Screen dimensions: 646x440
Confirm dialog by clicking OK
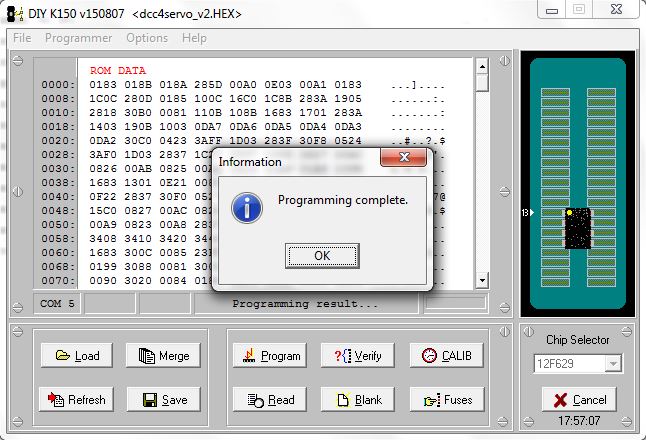pos(321,255)
